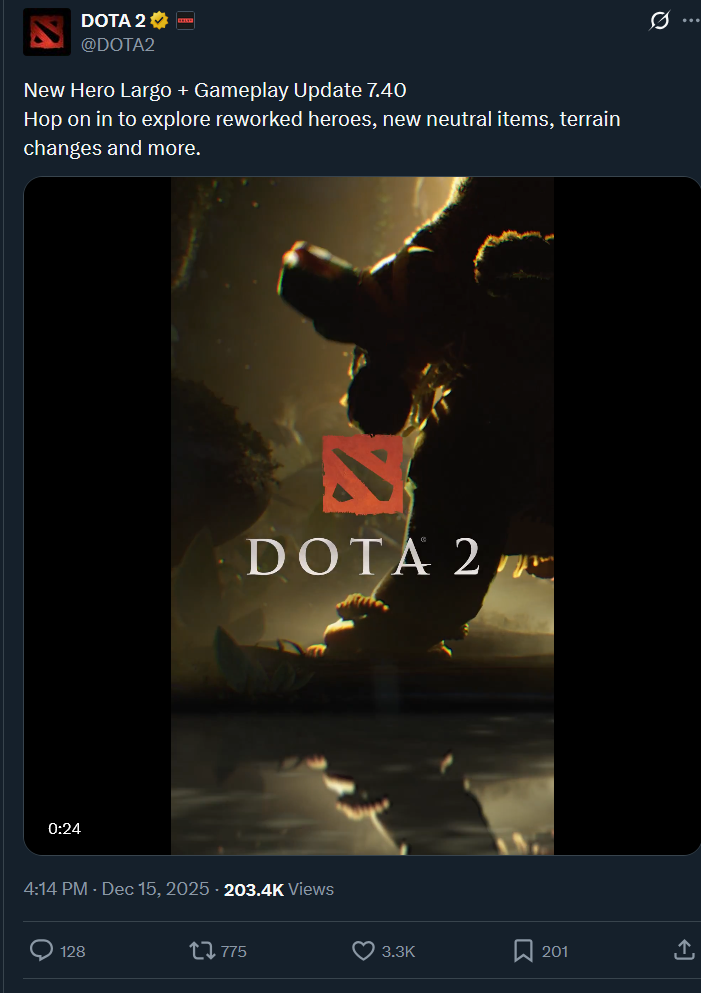Play the Largo announcement video
Viewport: 701px width, 993px height.
(x=362, y=515)
